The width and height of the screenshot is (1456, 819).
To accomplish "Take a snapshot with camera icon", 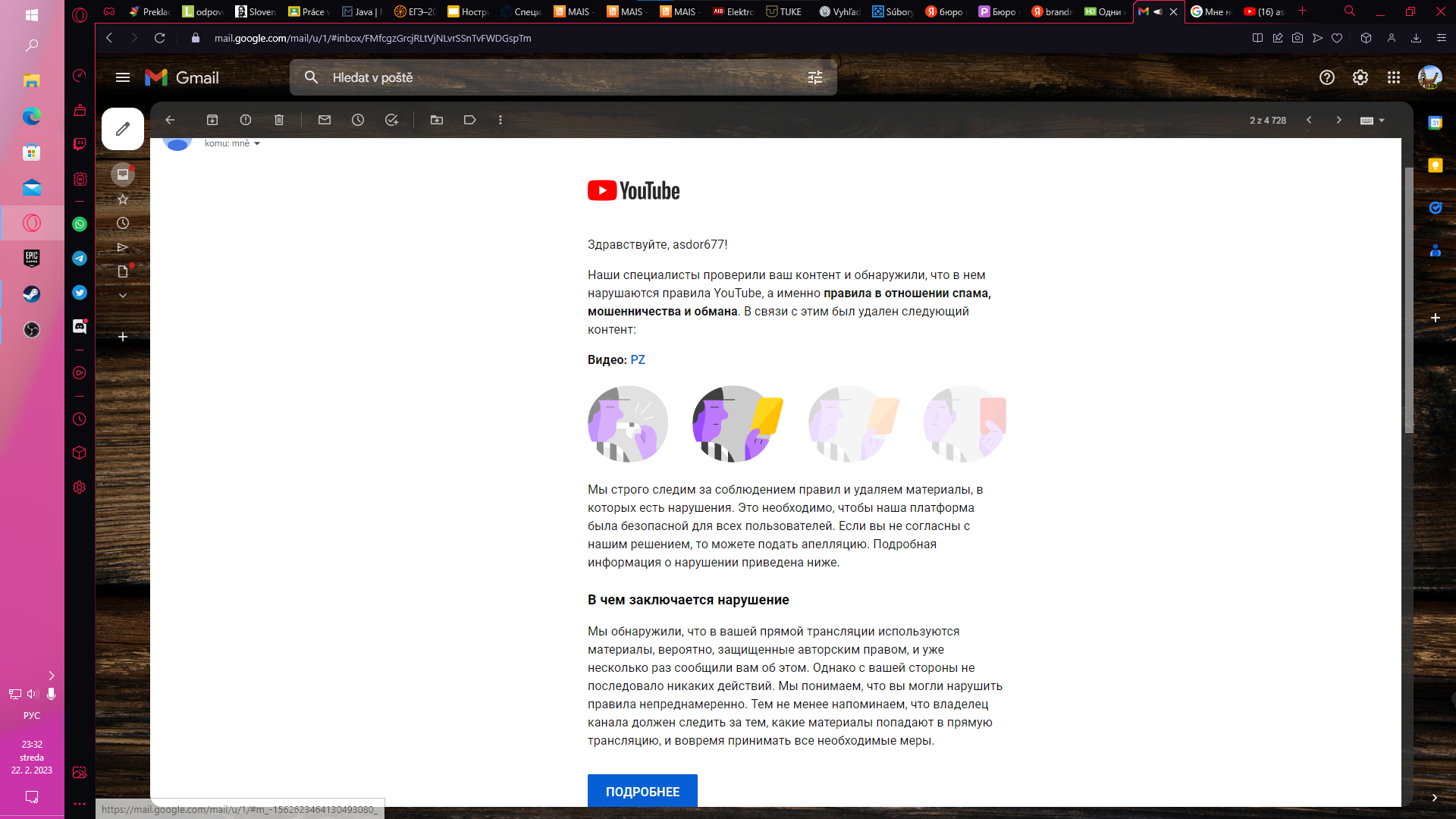I will point(1298,38).
